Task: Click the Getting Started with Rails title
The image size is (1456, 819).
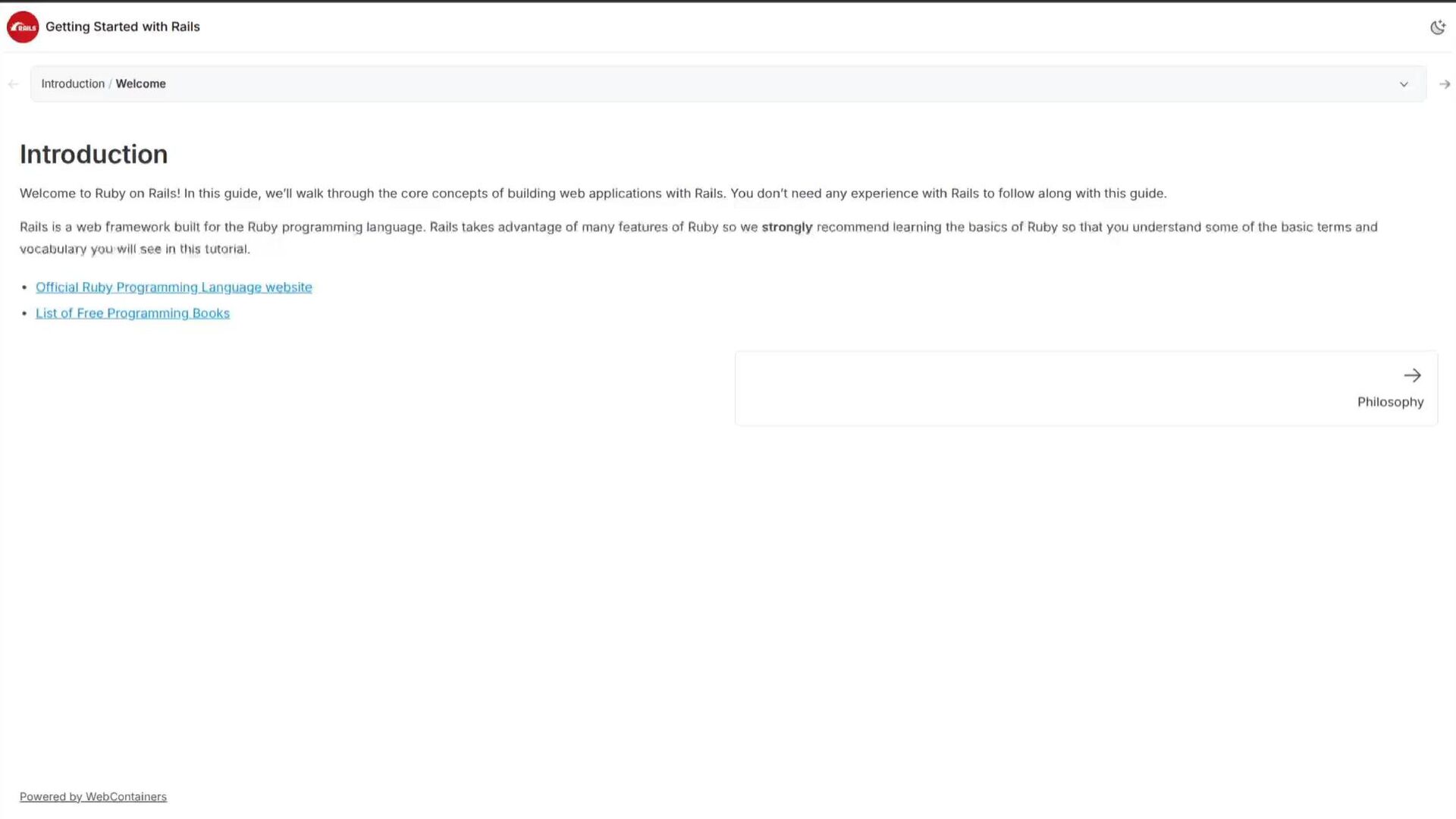Action: tap(123, 27)
